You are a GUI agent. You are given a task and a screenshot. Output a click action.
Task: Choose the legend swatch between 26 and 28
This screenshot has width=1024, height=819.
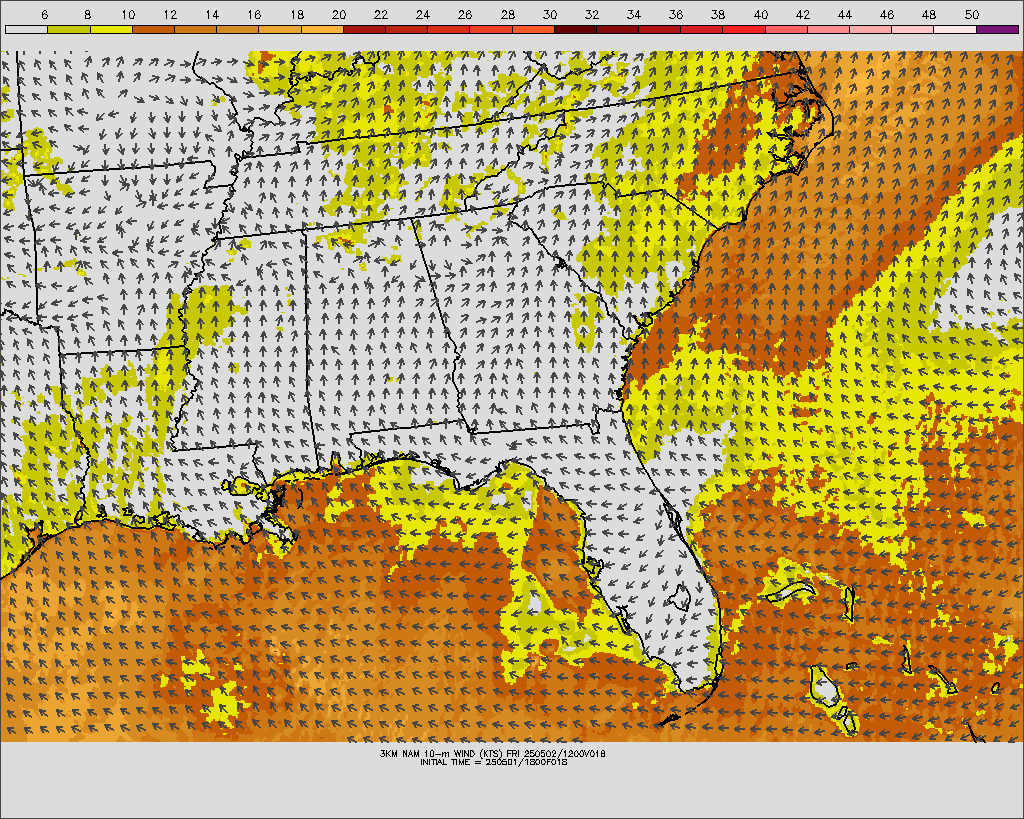(491, 29)
